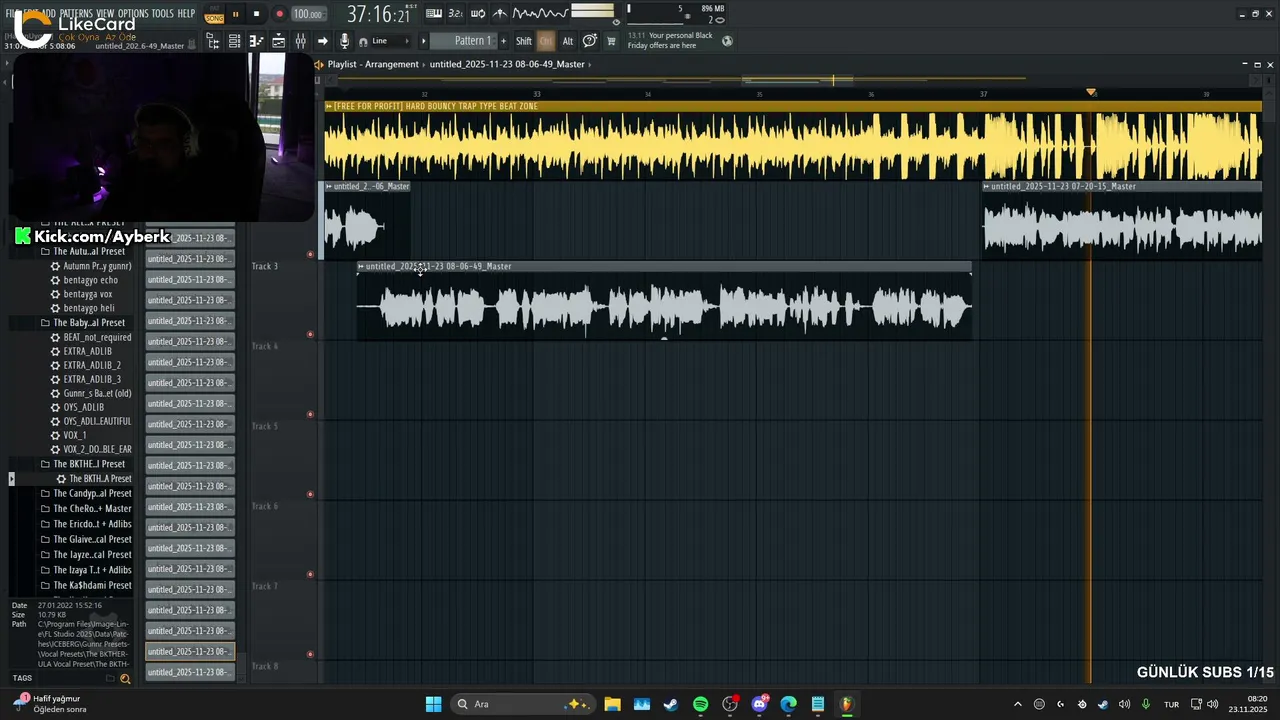Open the Line snap selector dropdown
Screen dimensions: 1280x720
[x=392, y=41]
